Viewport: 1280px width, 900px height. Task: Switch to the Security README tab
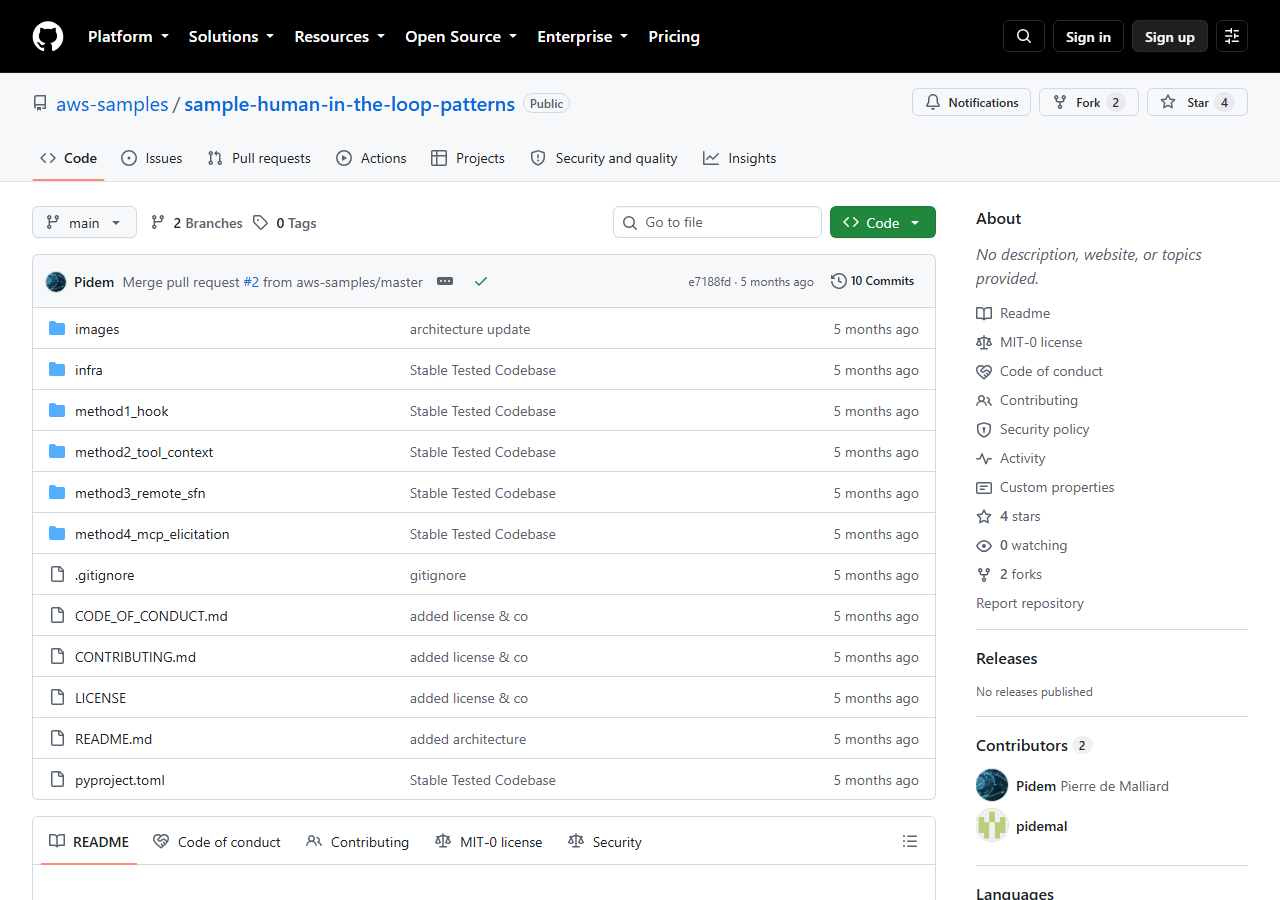click(x=605, y=842)
